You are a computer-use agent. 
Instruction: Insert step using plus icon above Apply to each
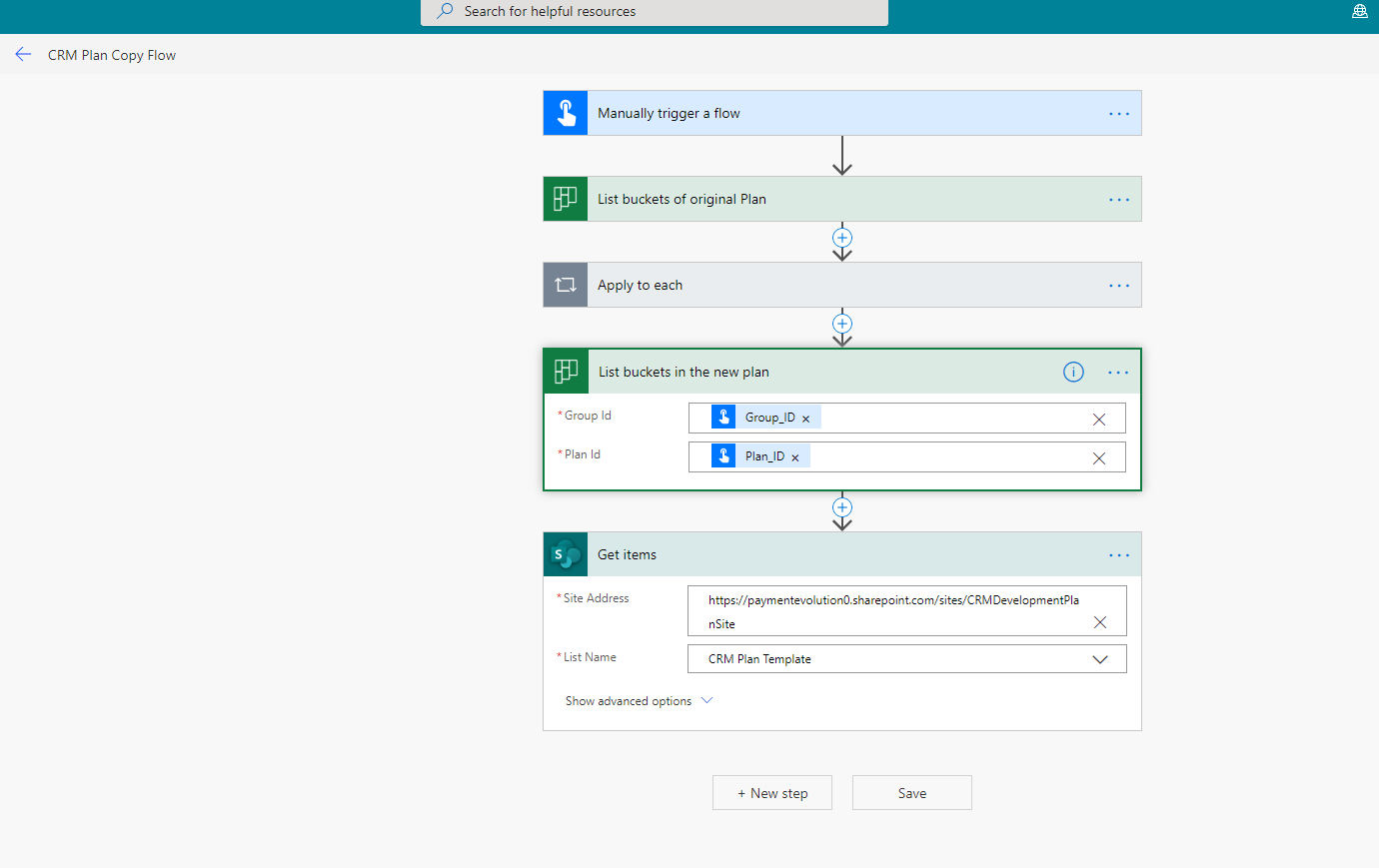coord(842,238)
